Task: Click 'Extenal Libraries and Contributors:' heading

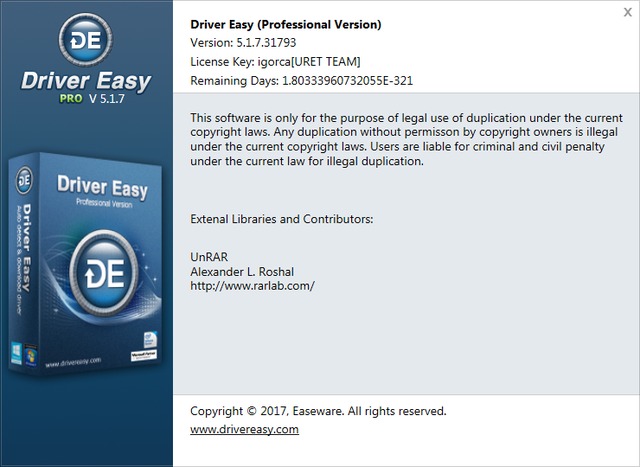Action: [x=282, y=219]
